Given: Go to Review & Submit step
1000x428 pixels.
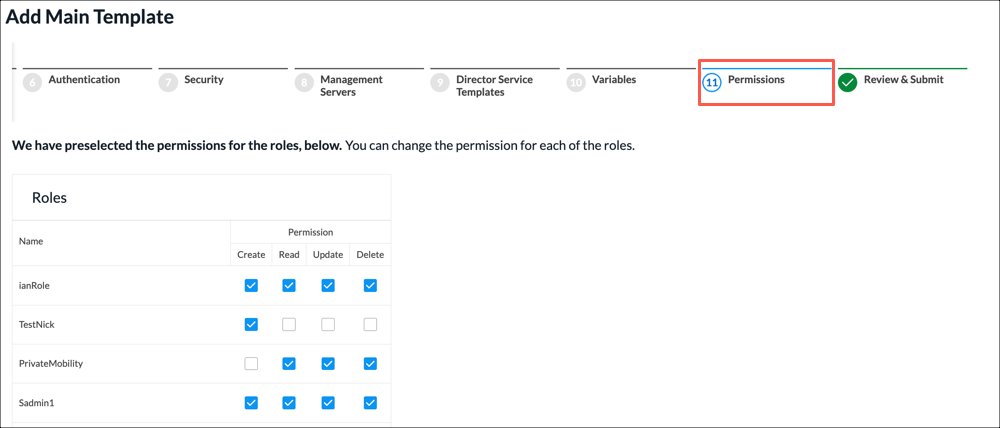Looking at the screenshot, I should [904, 80].
